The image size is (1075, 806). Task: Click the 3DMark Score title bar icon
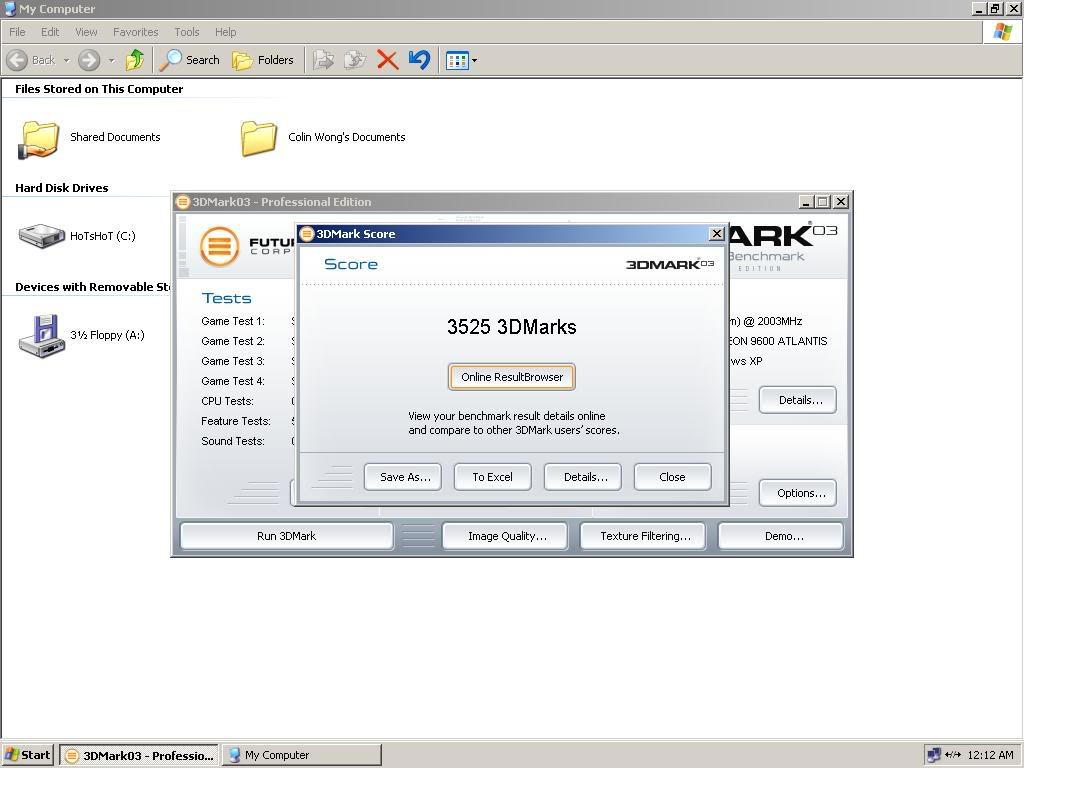pyautogui.click(x=307, y=234)
